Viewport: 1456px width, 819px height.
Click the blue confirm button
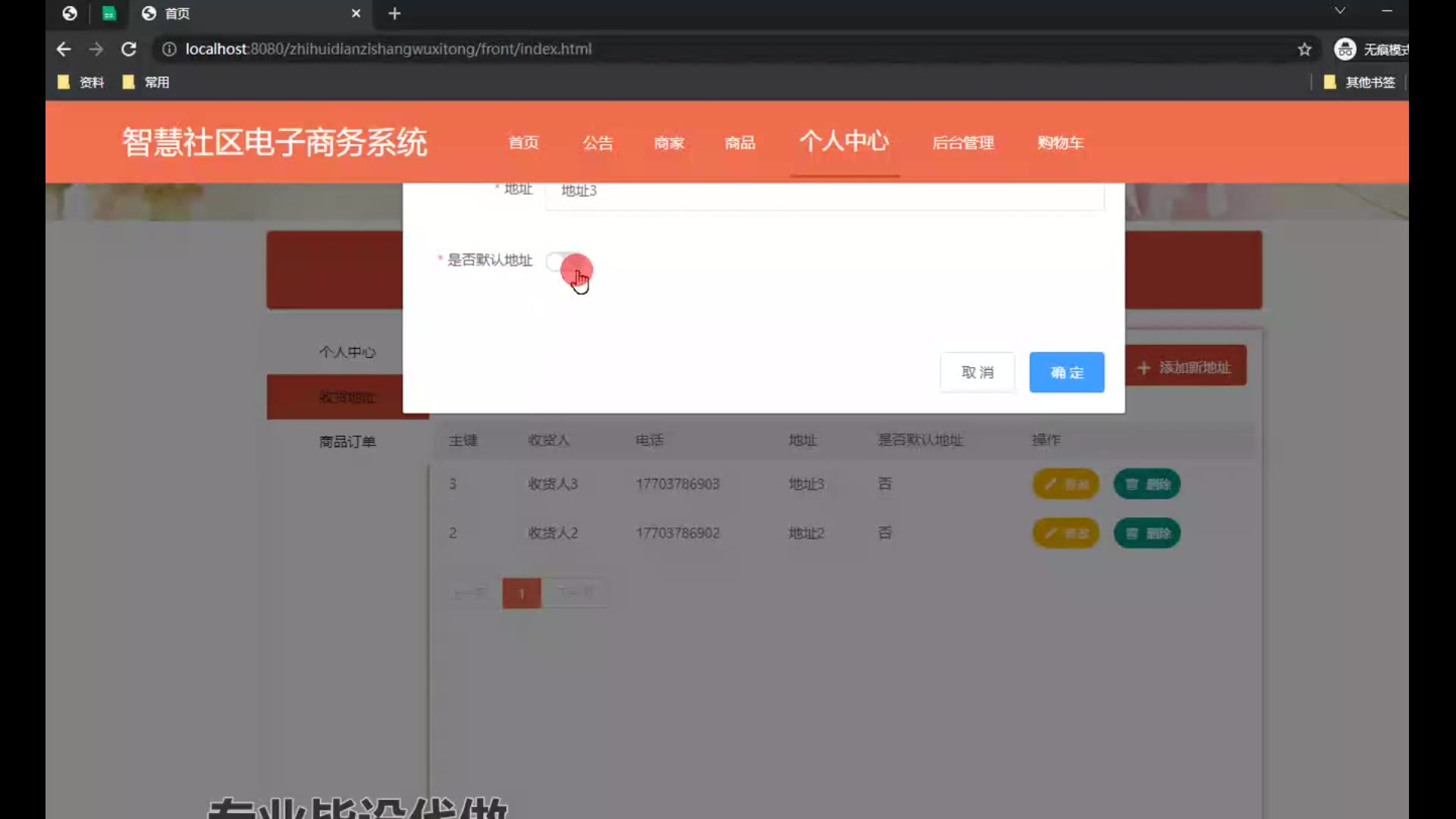tap(1066, 372)
